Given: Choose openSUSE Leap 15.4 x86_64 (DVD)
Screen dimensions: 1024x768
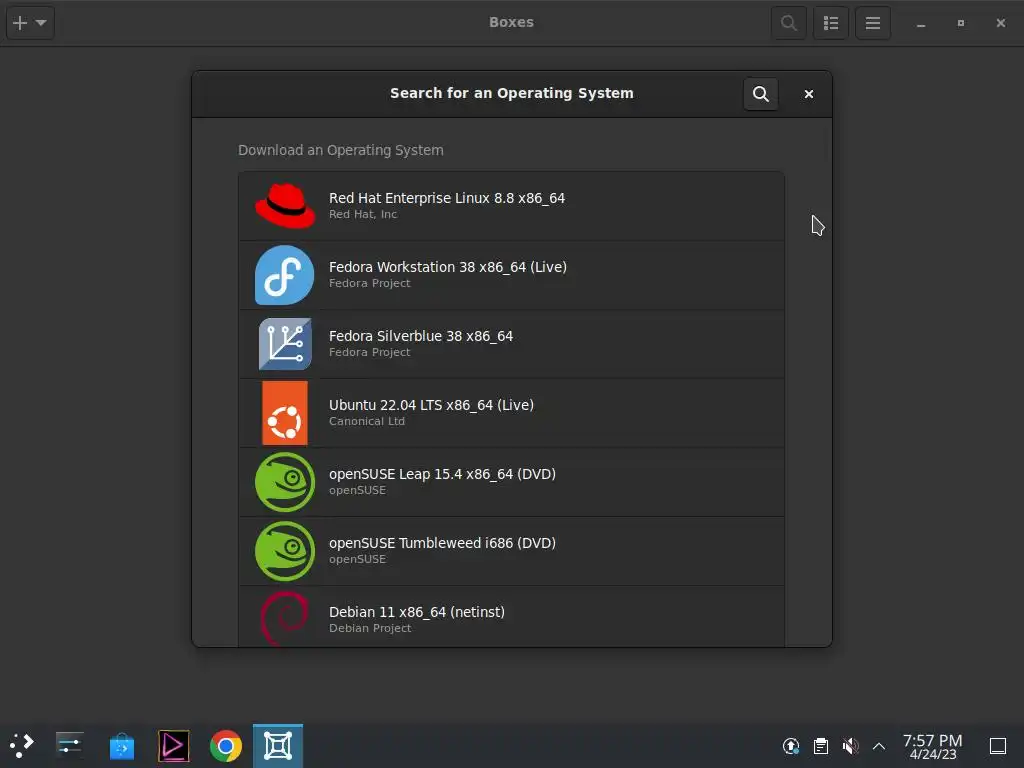Looking at the screenshot, I should pyautogui.click(x=511, y=482).
